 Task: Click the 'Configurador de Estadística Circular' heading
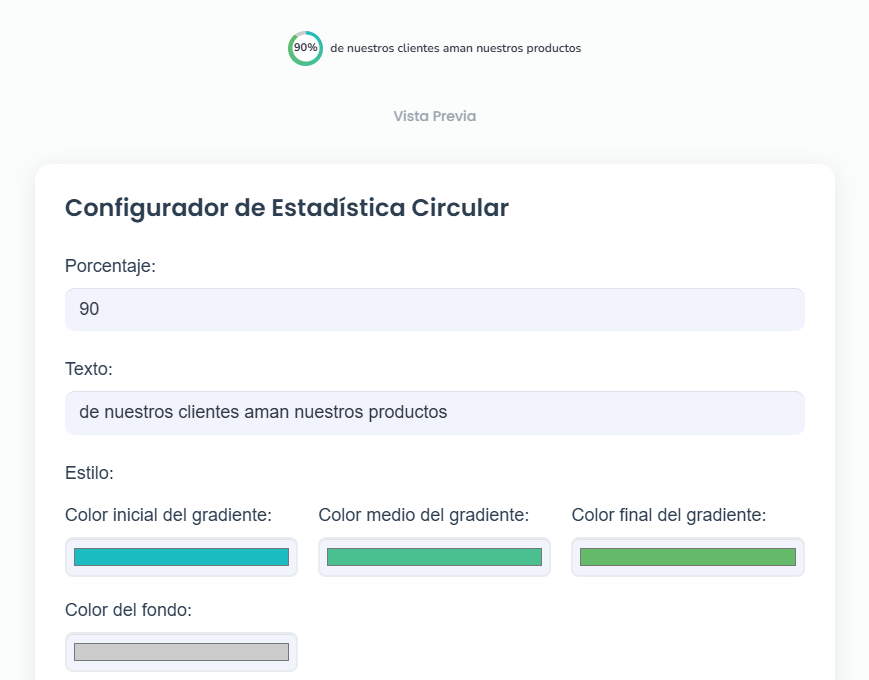tap(286, 208)
